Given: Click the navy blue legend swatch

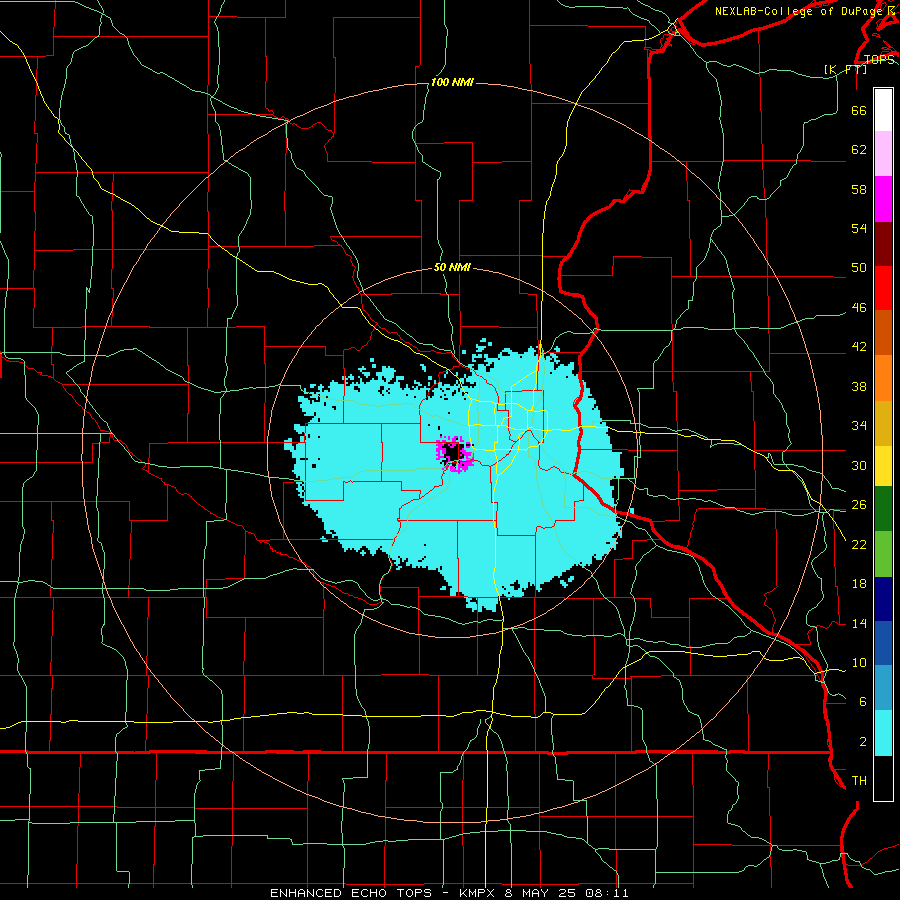Looking at the screenshot, I should point(883,599).
